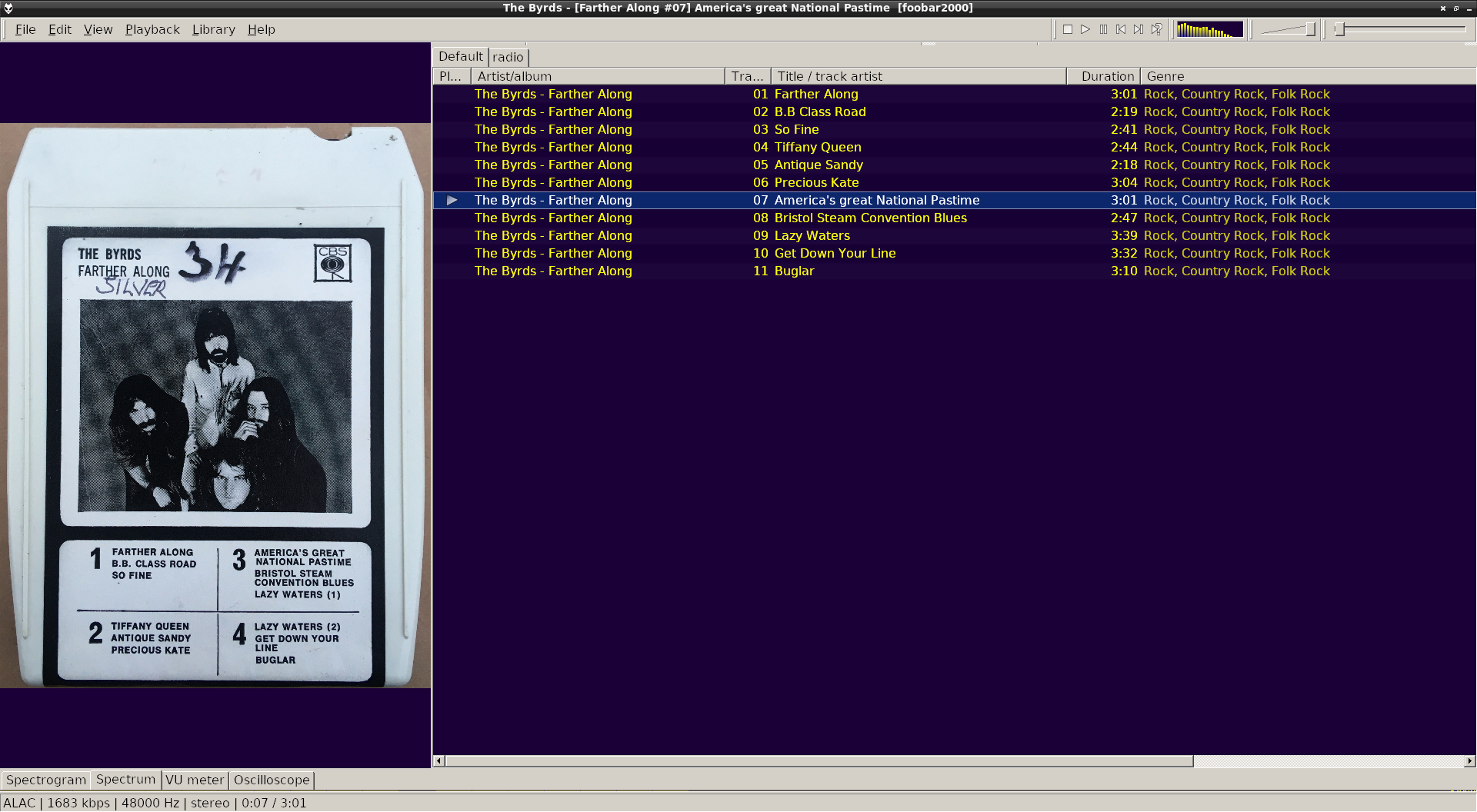Select track 06 Precious Kate
The height and width of the screenshot is (812, 1477).
point(954,182)
